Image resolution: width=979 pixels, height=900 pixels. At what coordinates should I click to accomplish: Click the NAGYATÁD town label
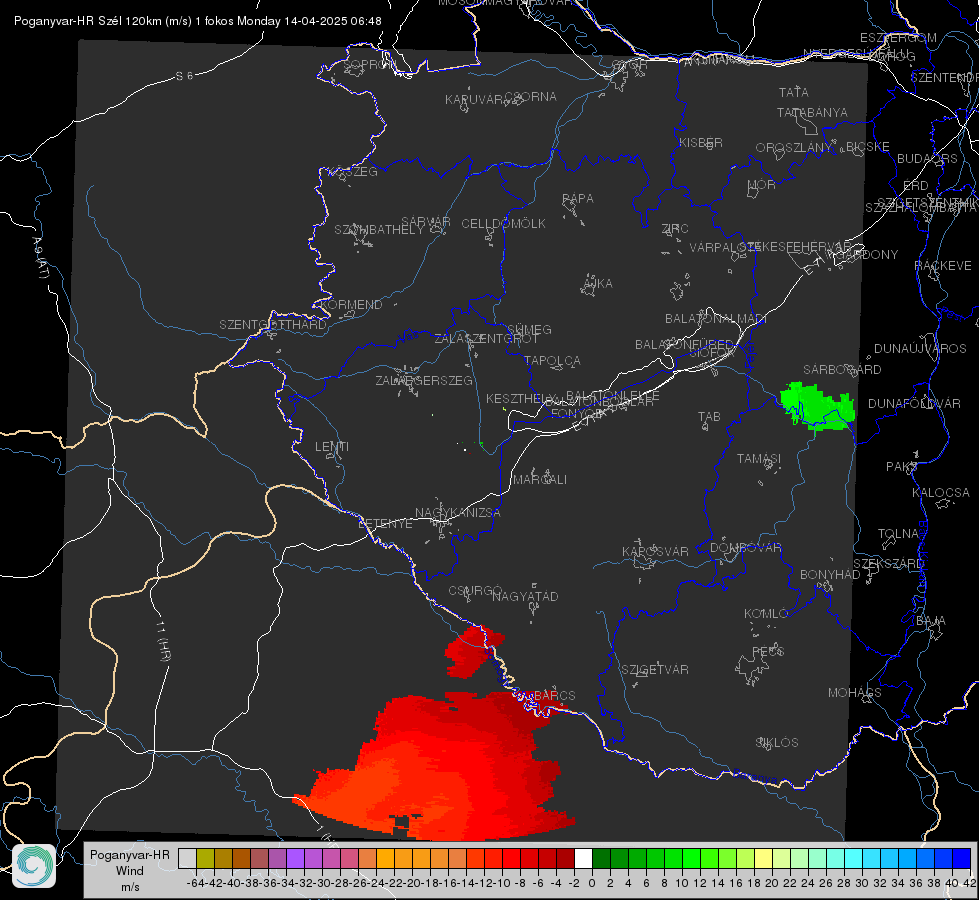[525, 596]
